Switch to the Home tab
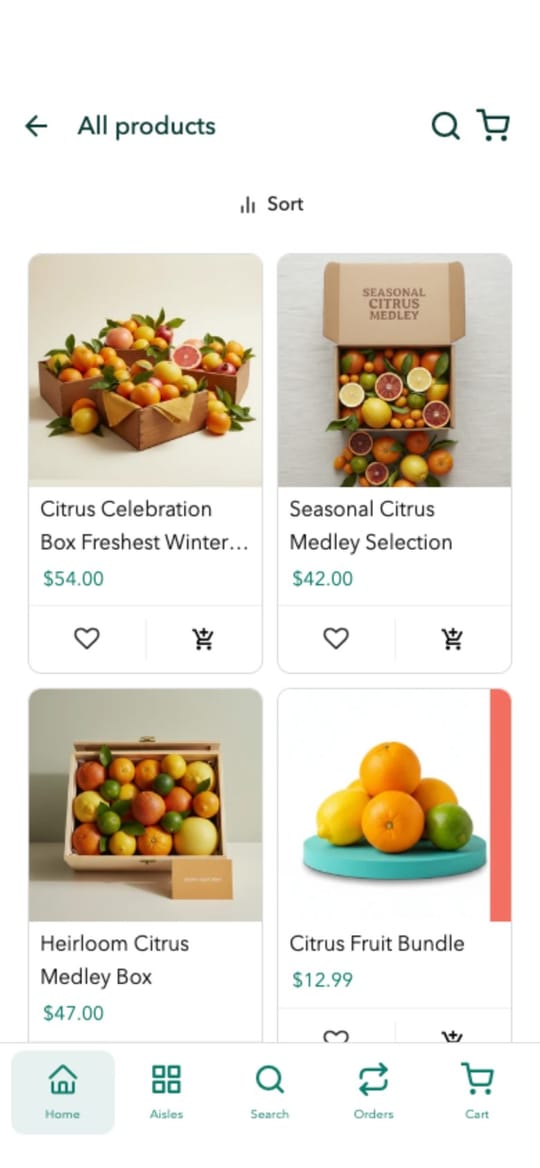This screenshot has width=540, height=1168. pyautogui.click(x=63, y=1092)
